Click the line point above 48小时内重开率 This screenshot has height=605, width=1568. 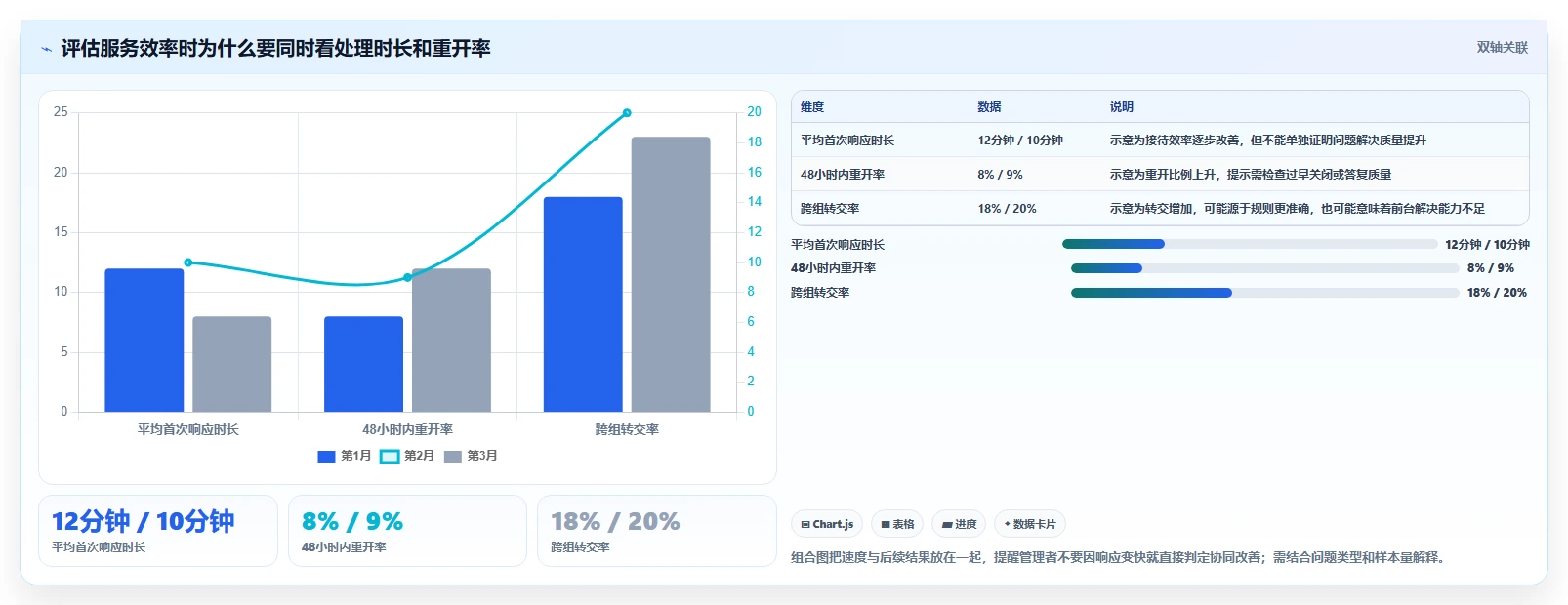click(407, 277)
